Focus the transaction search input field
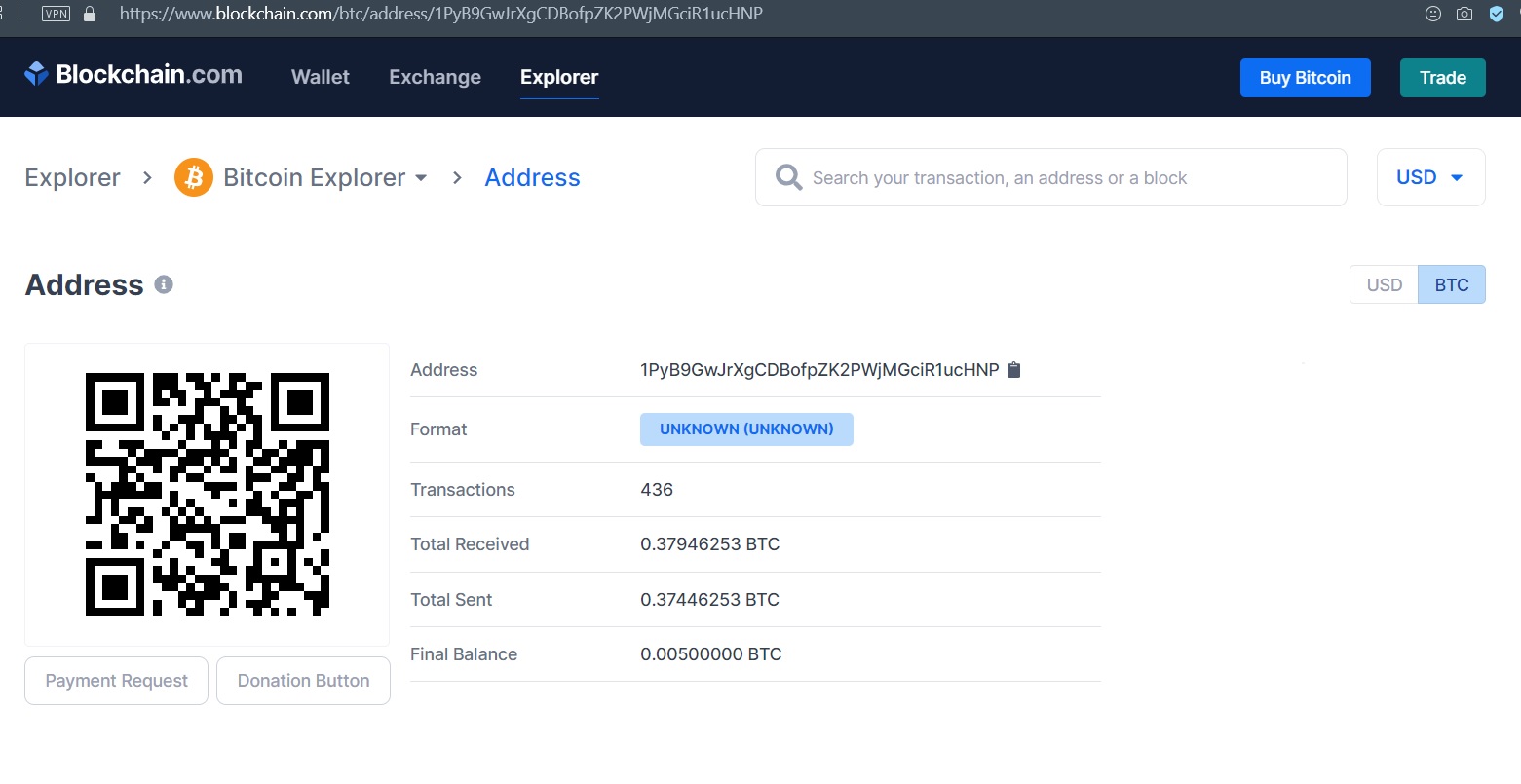Viewport: 1521px width, 784px height. coord(1051,177)
